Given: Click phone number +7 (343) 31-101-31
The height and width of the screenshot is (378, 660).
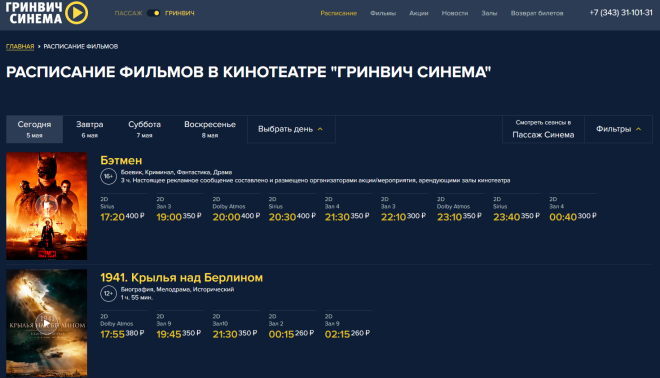Looking at the screenshot, I should coord(621,13).
